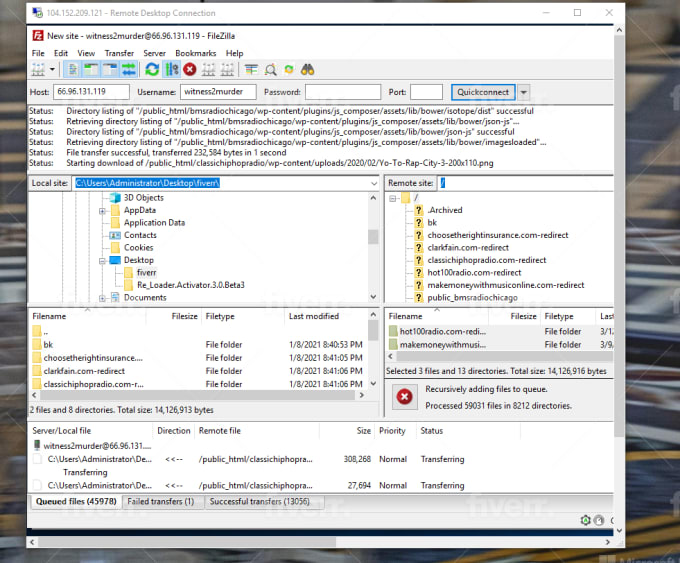Screen dimensions: 680x563
Task: Click the green gear status icon at bottom
Action: click(x=586, y=520)
